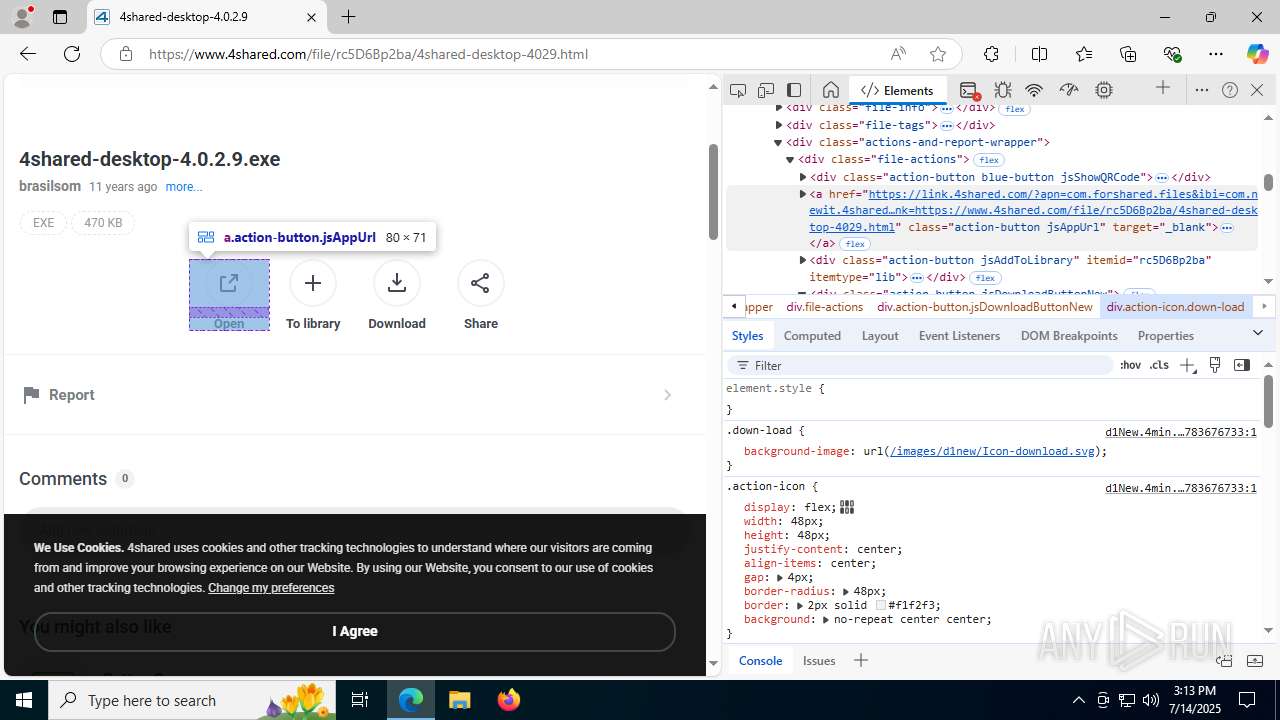This screenshot has width=1280, height=720.
Task: Click the Share action icon
Action: (x=480, y=283)
